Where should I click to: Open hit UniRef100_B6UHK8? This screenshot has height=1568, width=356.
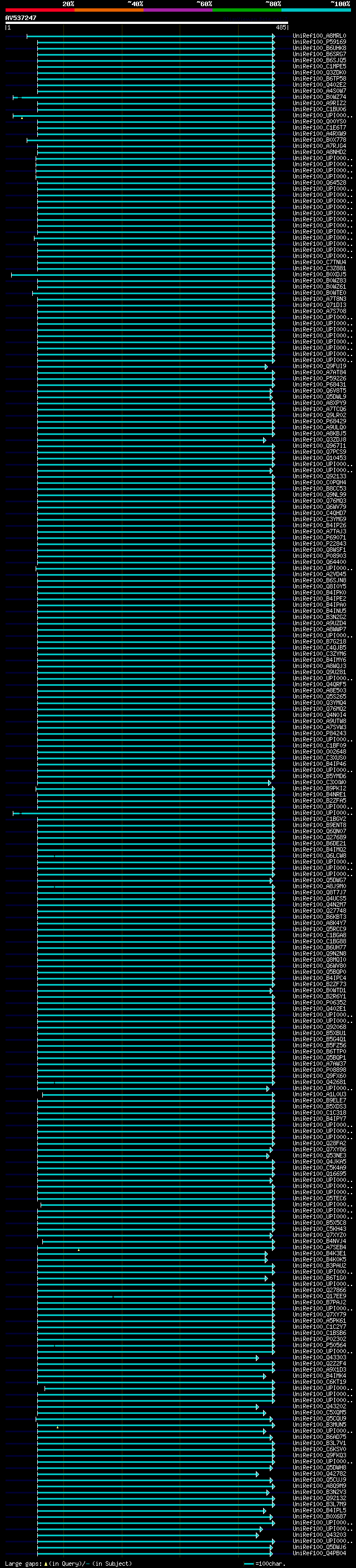pyautogui.click(x=319, y=48)
